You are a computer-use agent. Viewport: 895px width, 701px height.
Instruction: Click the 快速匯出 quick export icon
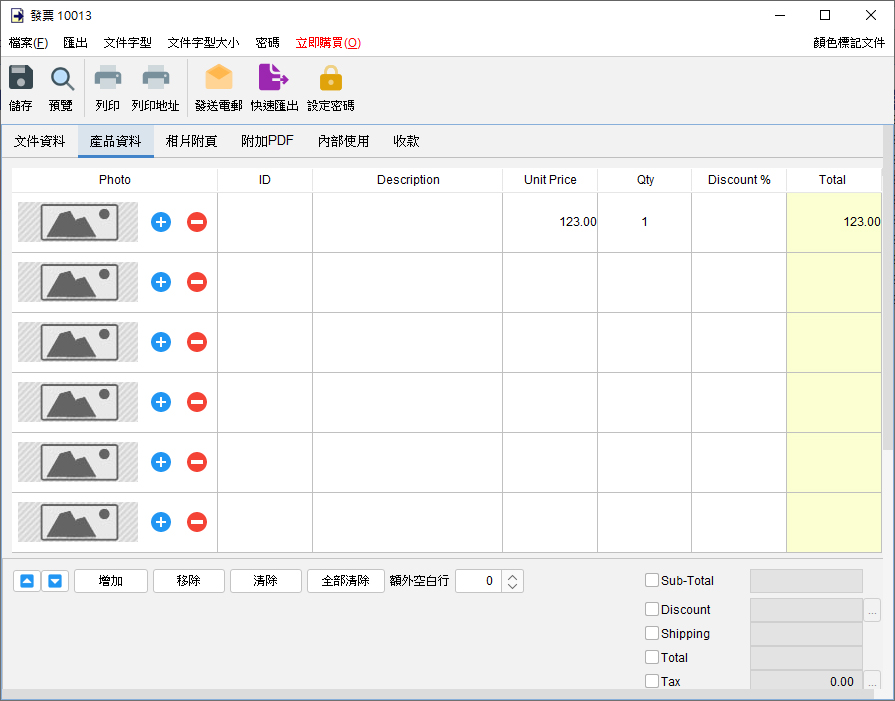[x=273, y=77]
